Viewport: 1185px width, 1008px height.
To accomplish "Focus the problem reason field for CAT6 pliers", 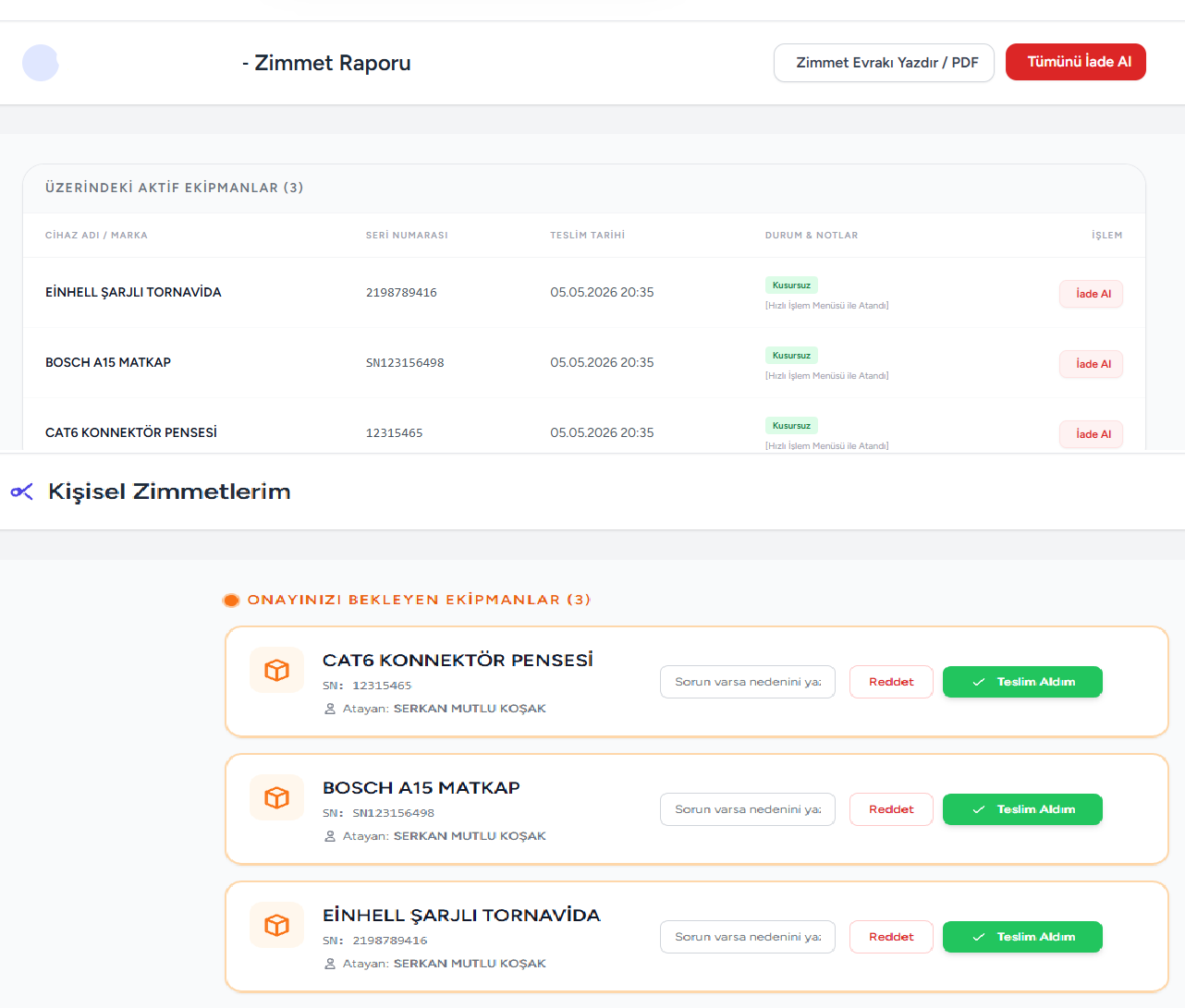I will (x=748, y=682).
